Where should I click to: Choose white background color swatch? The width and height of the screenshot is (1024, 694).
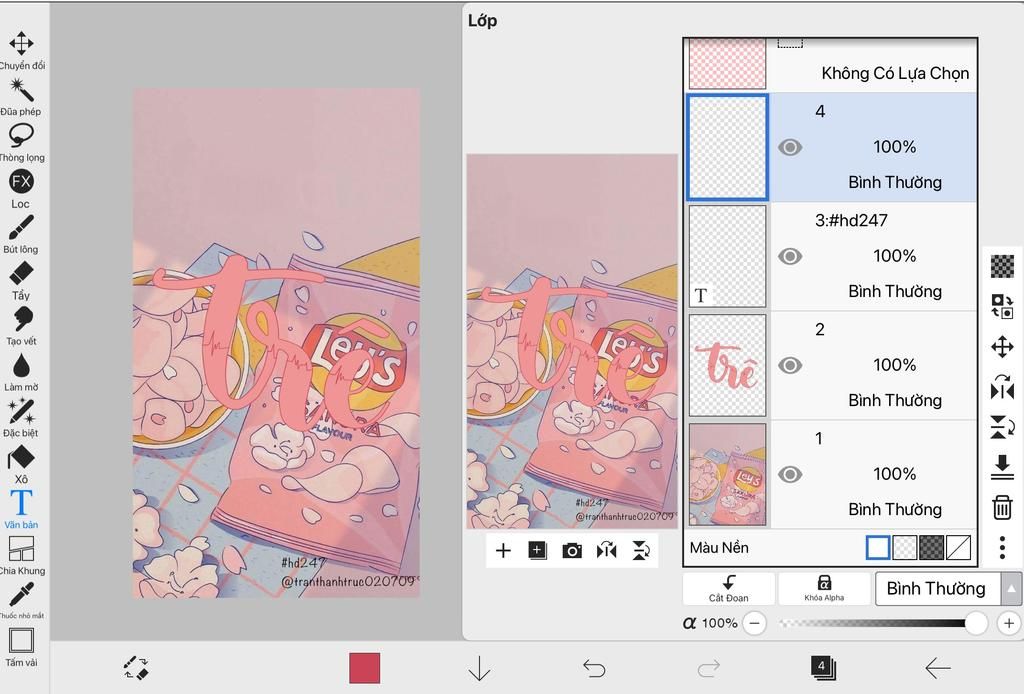pos(877,548)
